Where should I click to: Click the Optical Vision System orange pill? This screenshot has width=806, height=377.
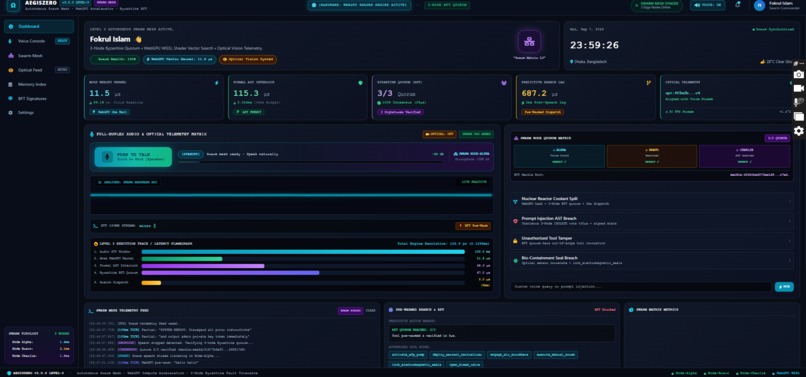(x=248, y=60)
